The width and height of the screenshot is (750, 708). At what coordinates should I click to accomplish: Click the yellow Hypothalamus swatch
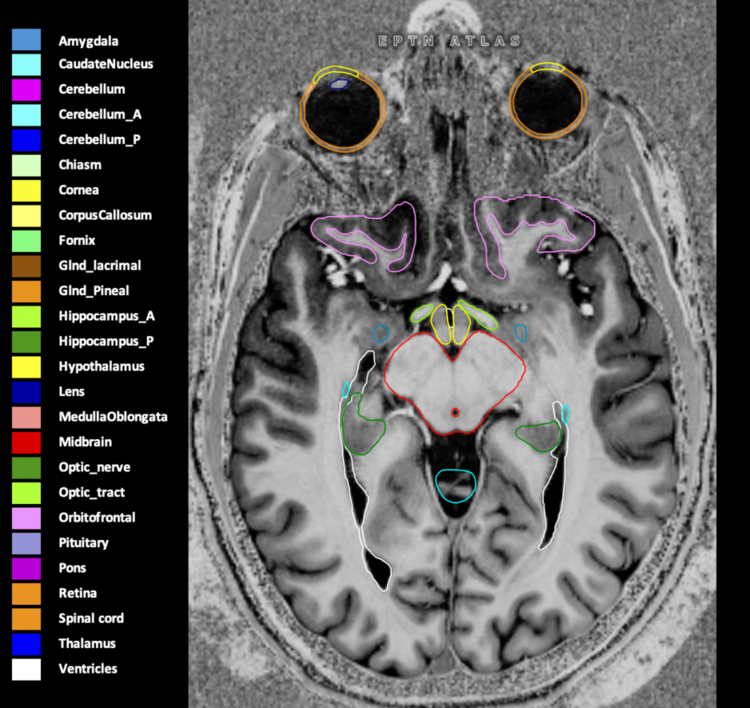click(26, 367)
